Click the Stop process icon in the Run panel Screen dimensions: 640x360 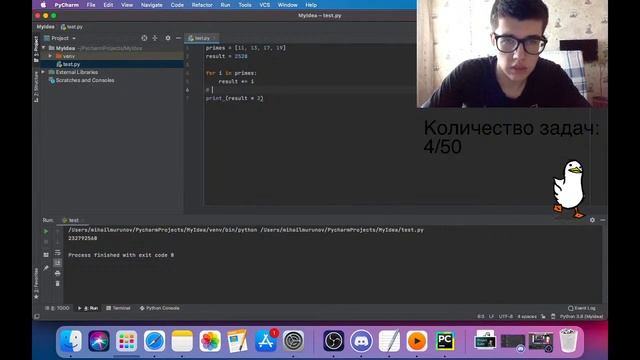[46, 242]
